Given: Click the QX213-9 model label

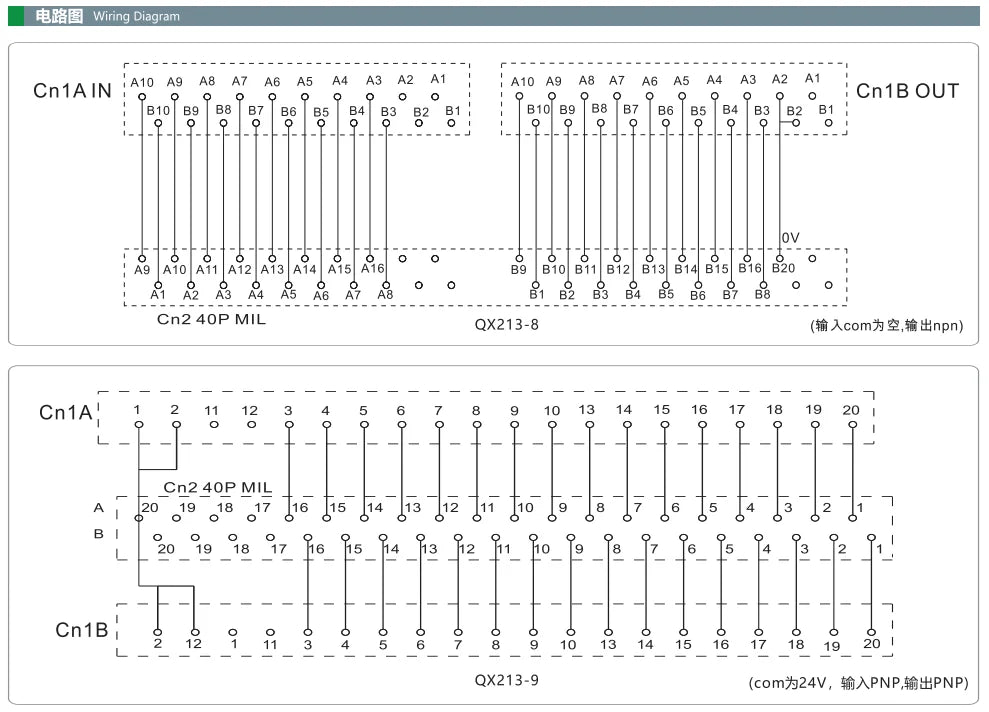Looking at the screenshot, I should click(x=506, y=680).
